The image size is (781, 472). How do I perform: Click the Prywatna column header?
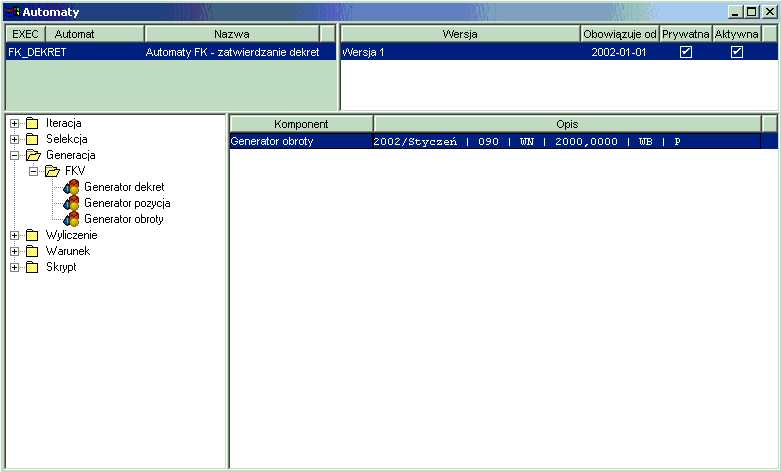click(x=686, y=34)
